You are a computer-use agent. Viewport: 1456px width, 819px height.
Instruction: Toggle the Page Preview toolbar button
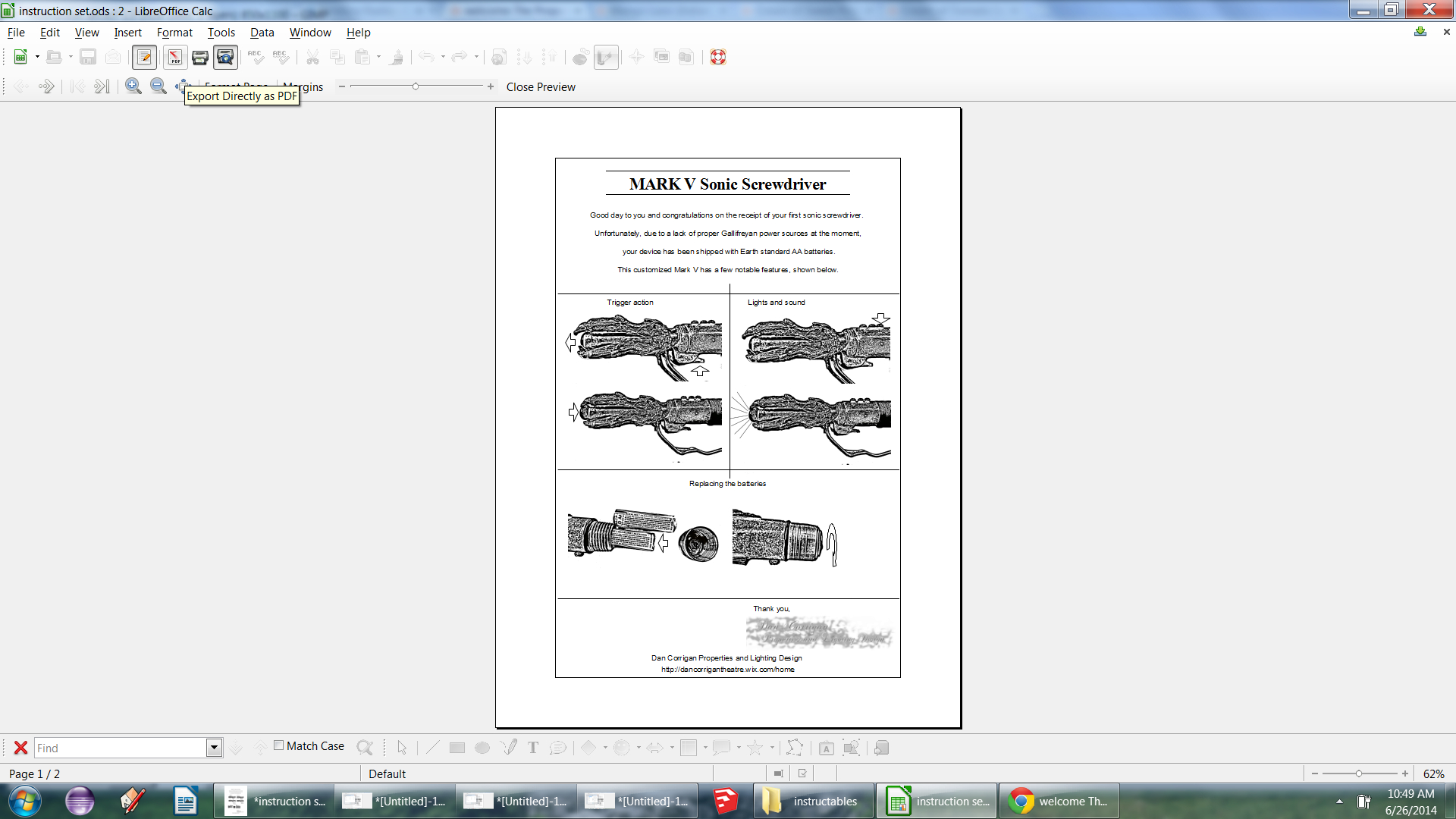tap(225, 57)
